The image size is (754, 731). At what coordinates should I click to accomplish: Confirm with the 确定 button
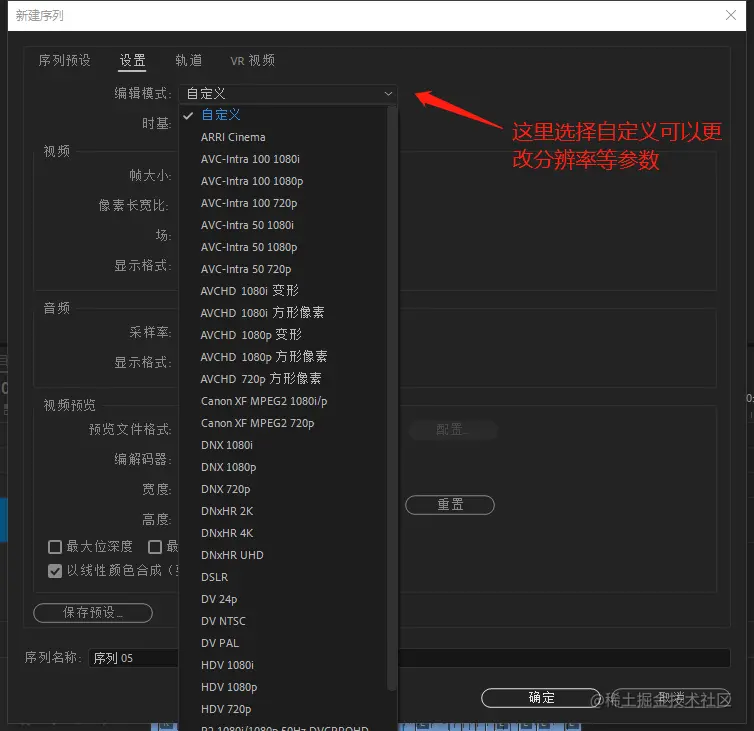tap(541, 698)
